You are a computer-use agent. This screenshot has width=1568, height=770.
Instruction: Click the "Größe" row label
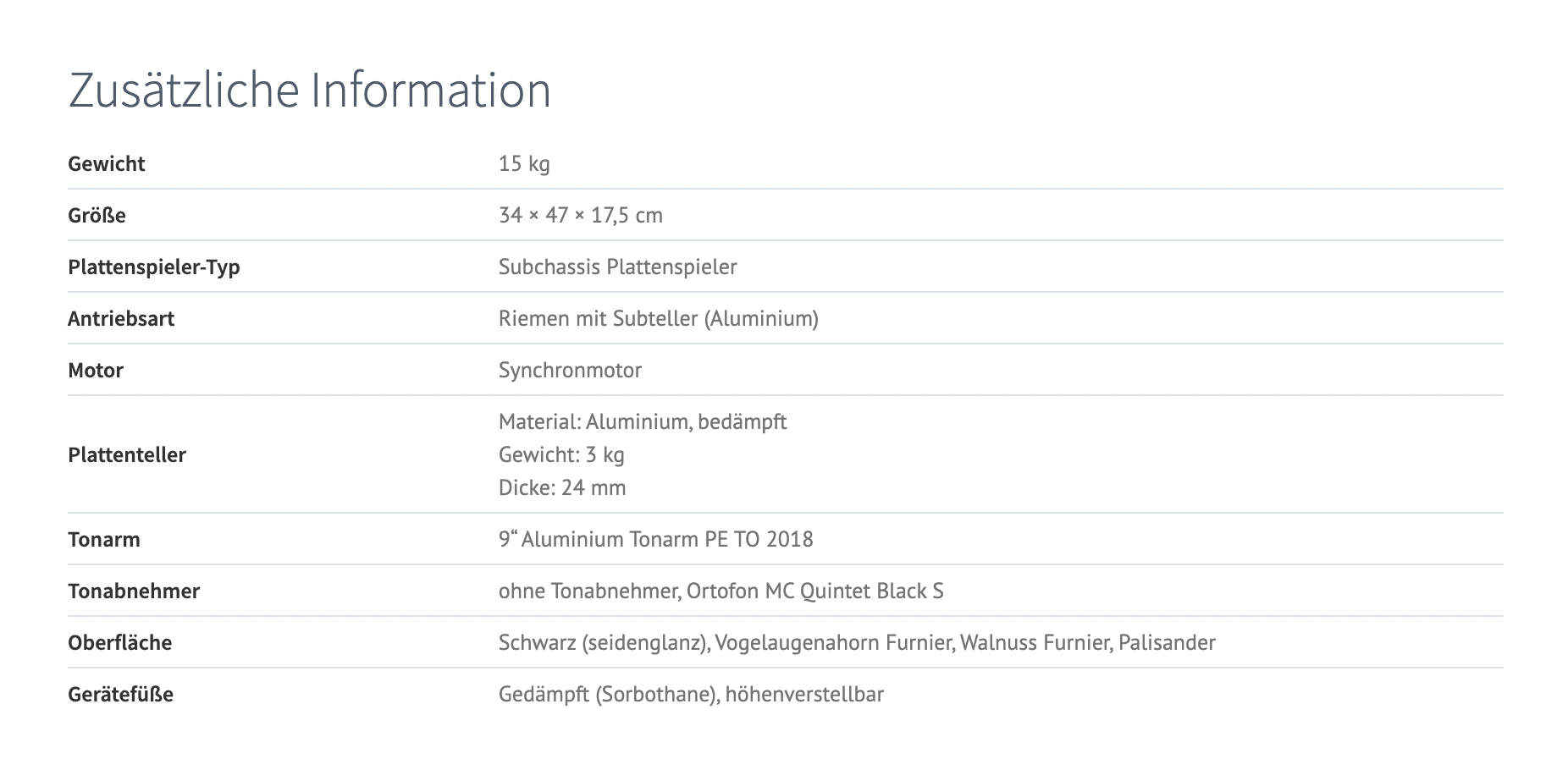pos(97,215)
